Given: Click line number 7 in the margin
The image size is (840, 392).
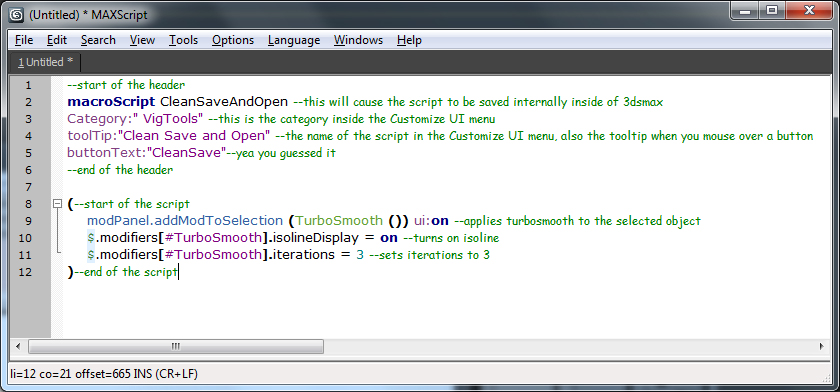Looking at the screenshot, I should coord(27,187).
